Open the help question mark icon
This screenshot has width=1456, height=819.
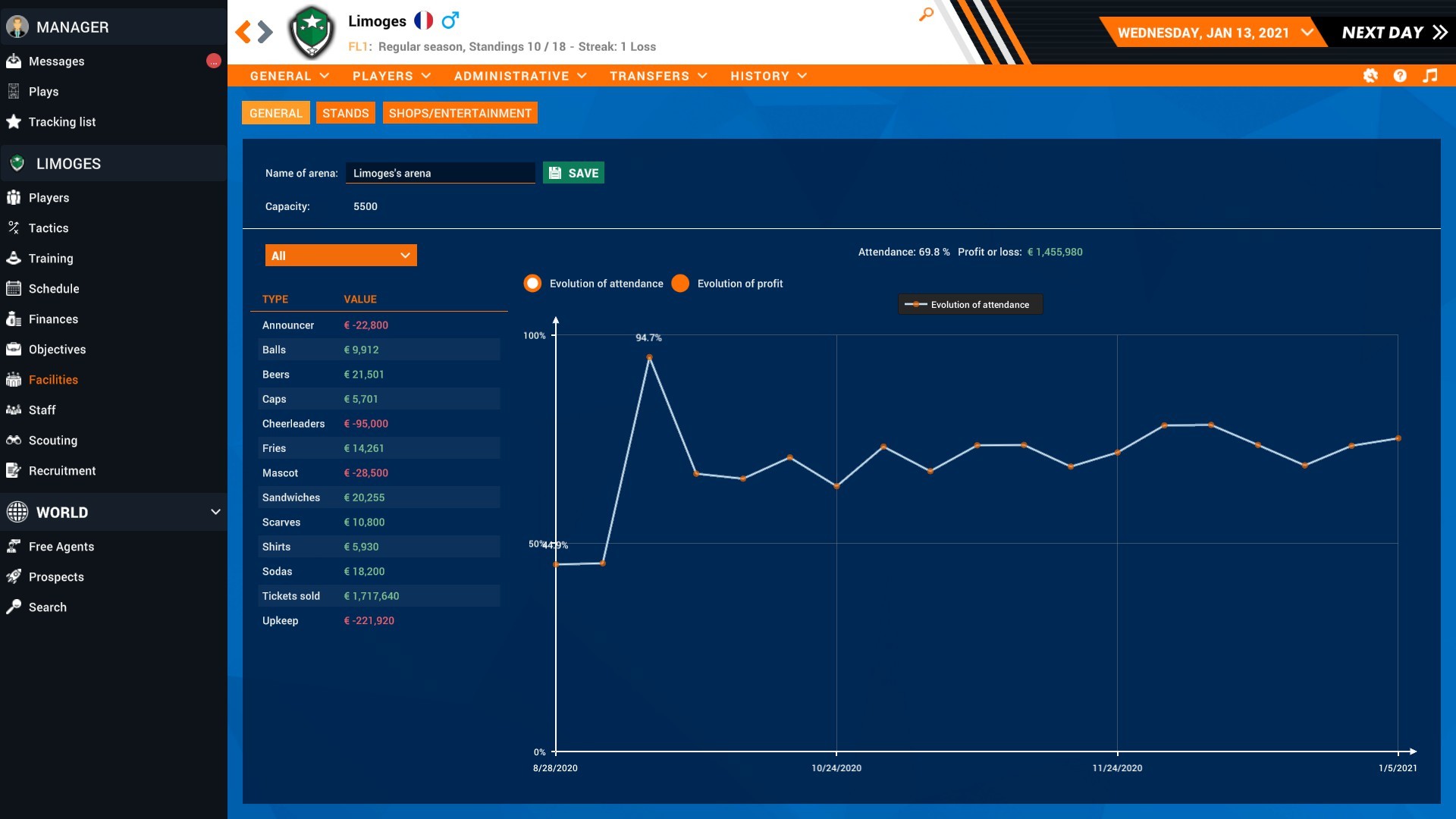click(x=1400, y=76)
